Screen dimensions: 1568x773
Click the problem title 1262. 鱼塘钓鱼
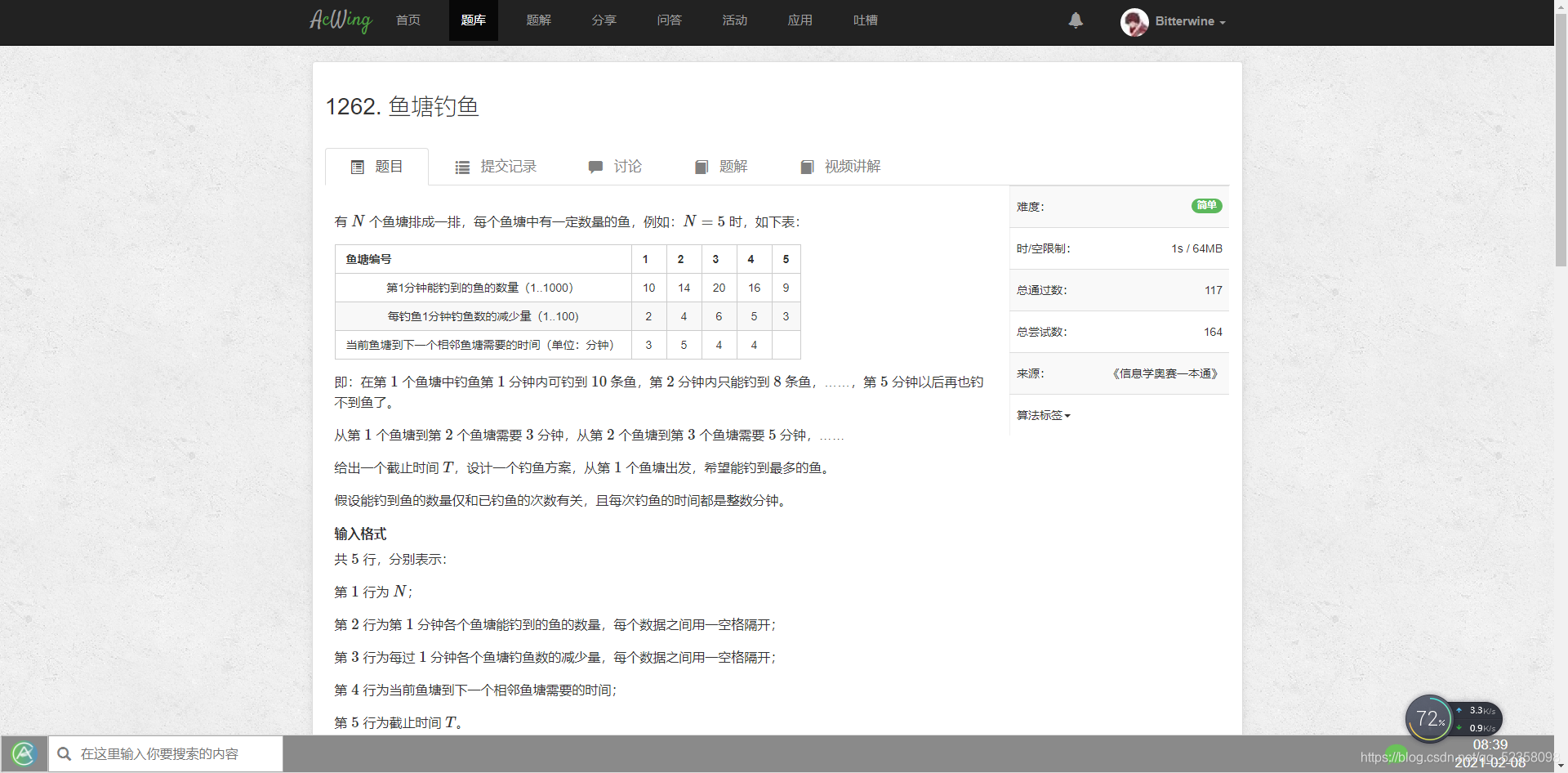pos(402,106)
